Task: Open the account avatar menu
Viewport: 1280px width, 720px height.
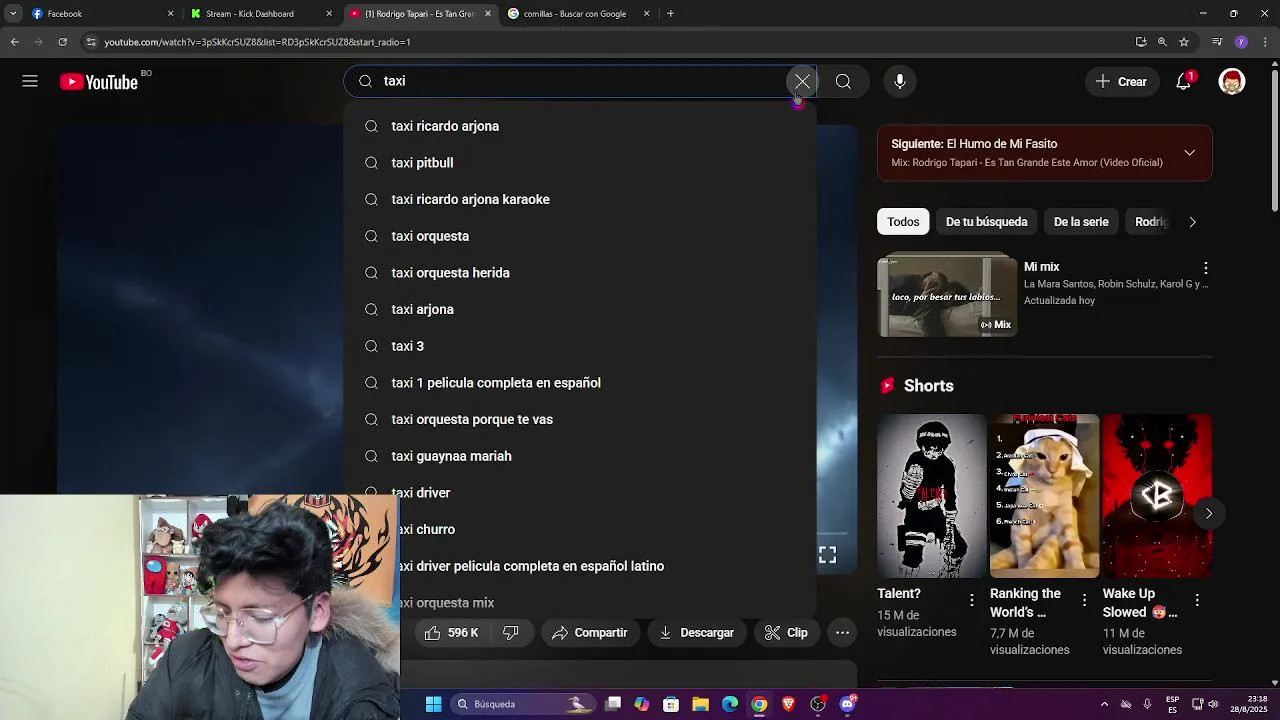Action: (1232, 82)
